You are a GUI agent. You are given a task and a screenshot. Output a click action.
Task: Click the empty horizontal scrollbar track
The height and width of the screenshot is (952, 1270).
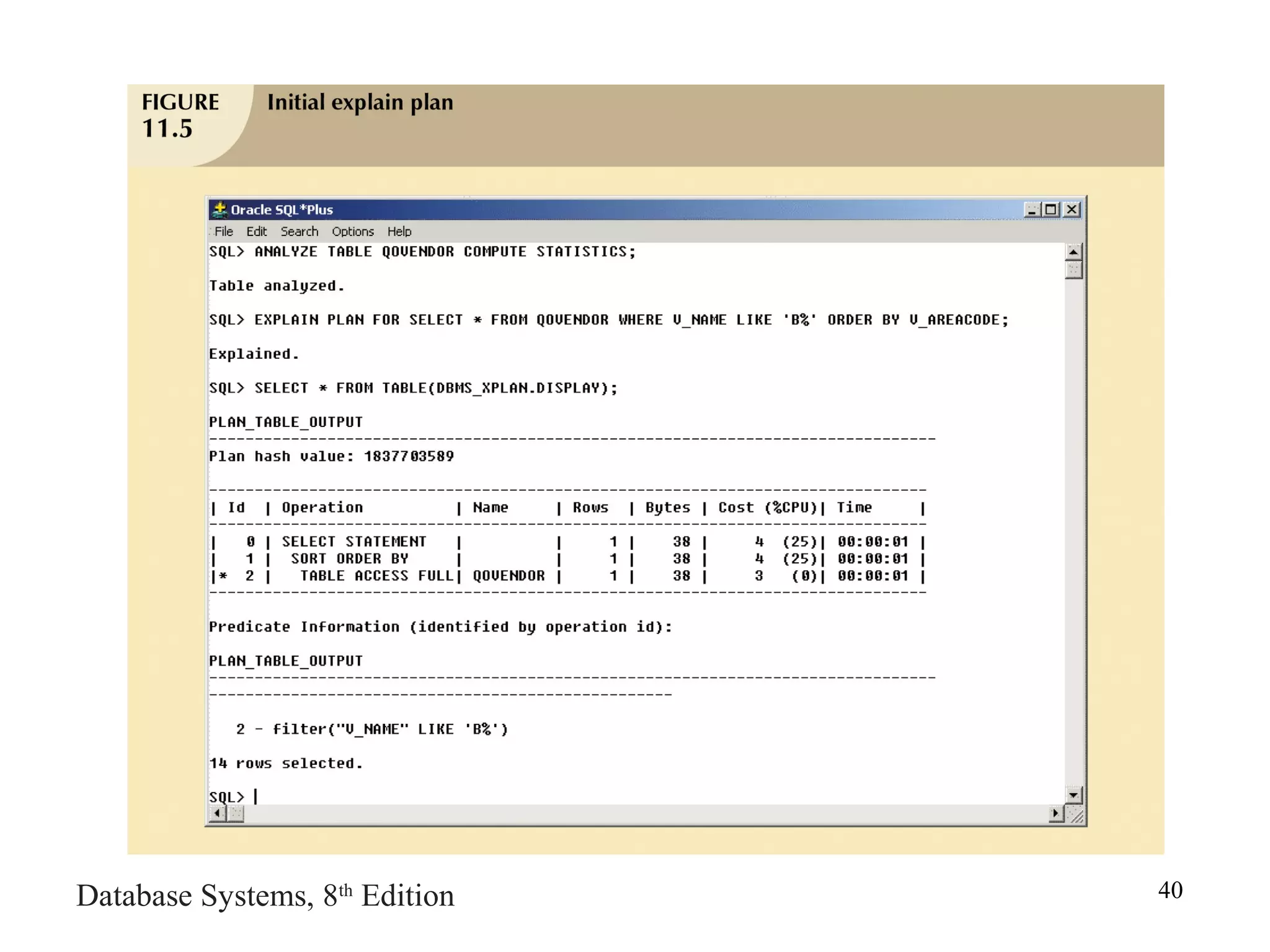(x=645, y=813)
